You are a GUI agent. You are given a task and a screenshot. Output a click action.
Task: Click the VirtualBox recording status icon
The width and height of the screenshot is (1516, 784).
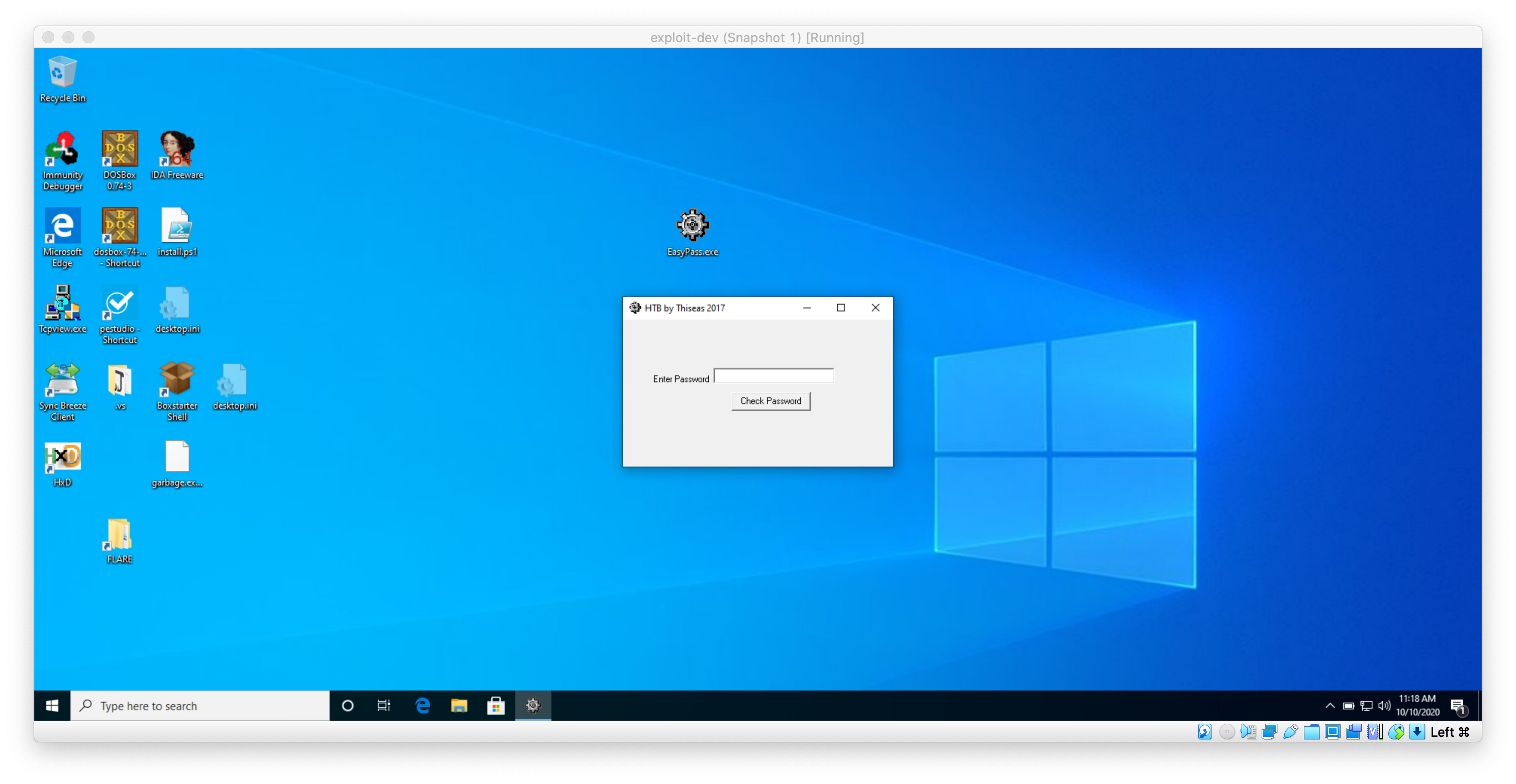point(1354,732)
